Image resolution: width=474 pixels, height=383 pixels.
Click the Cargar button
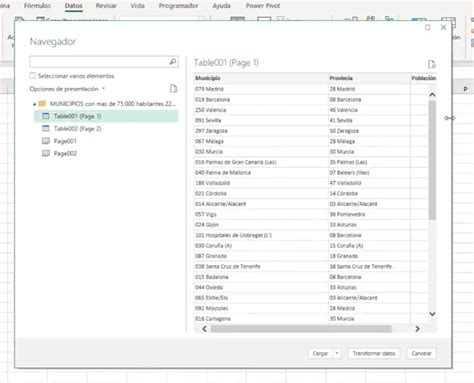pyautogui.click(x=321, y=353)
